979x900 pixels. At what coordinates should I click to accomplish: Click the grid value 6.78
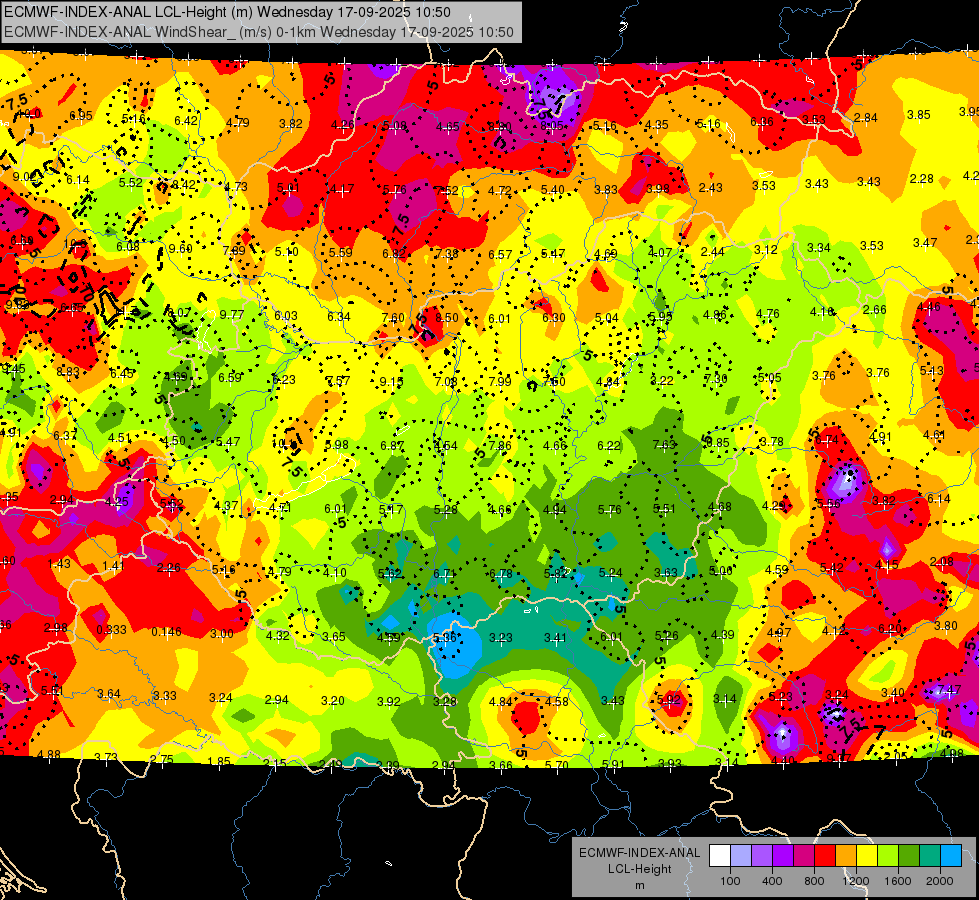point(500,573)
